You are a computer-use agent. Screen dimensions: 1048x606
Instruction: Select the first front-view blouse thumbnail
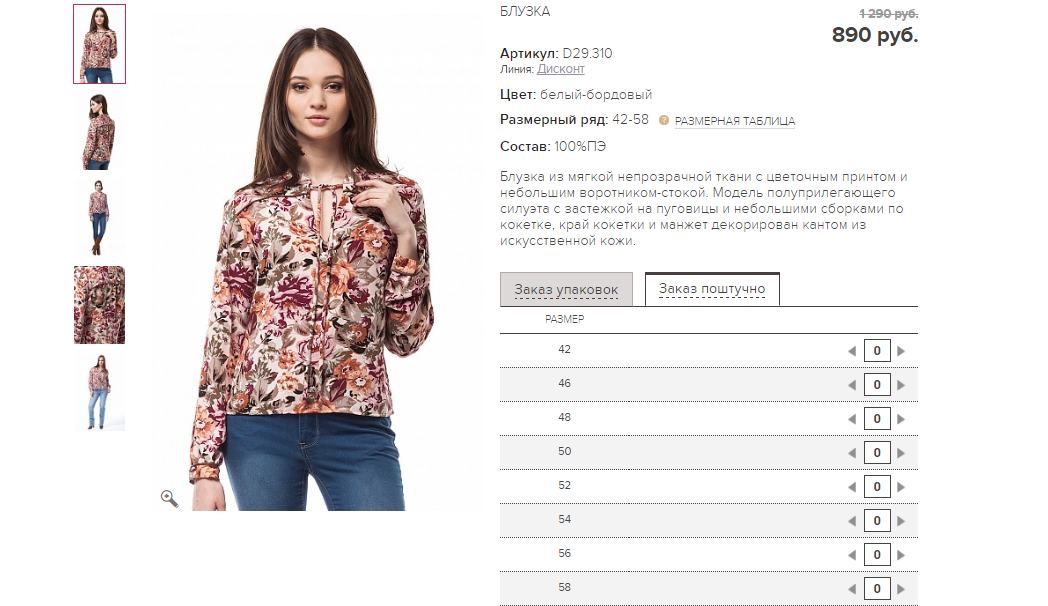99,44
